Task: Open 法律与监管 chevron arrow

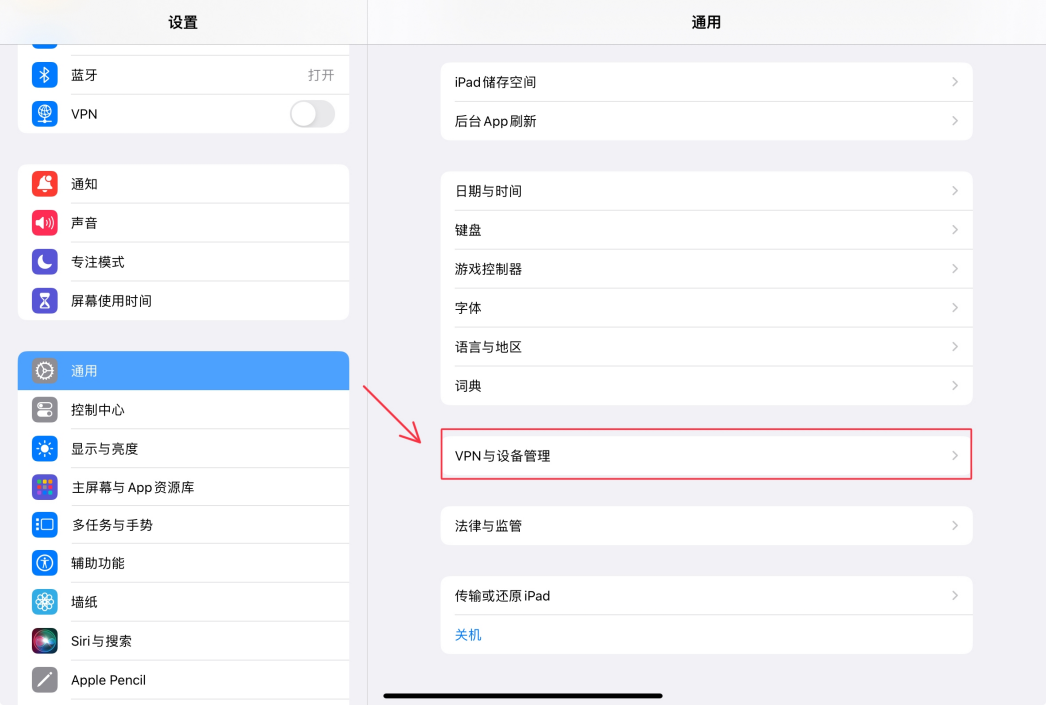Action: 955,526
